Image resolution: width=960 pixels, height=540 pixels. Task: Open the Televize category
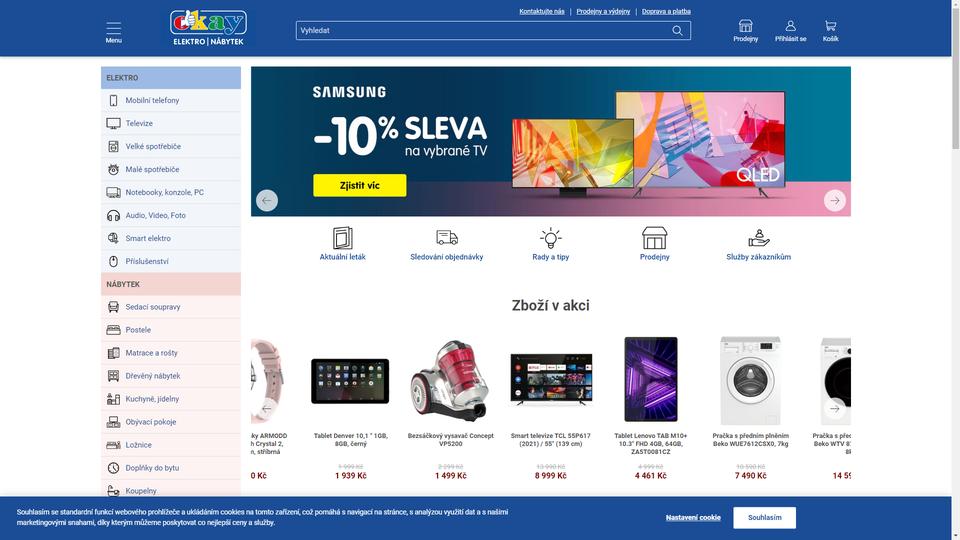point(171,123)
